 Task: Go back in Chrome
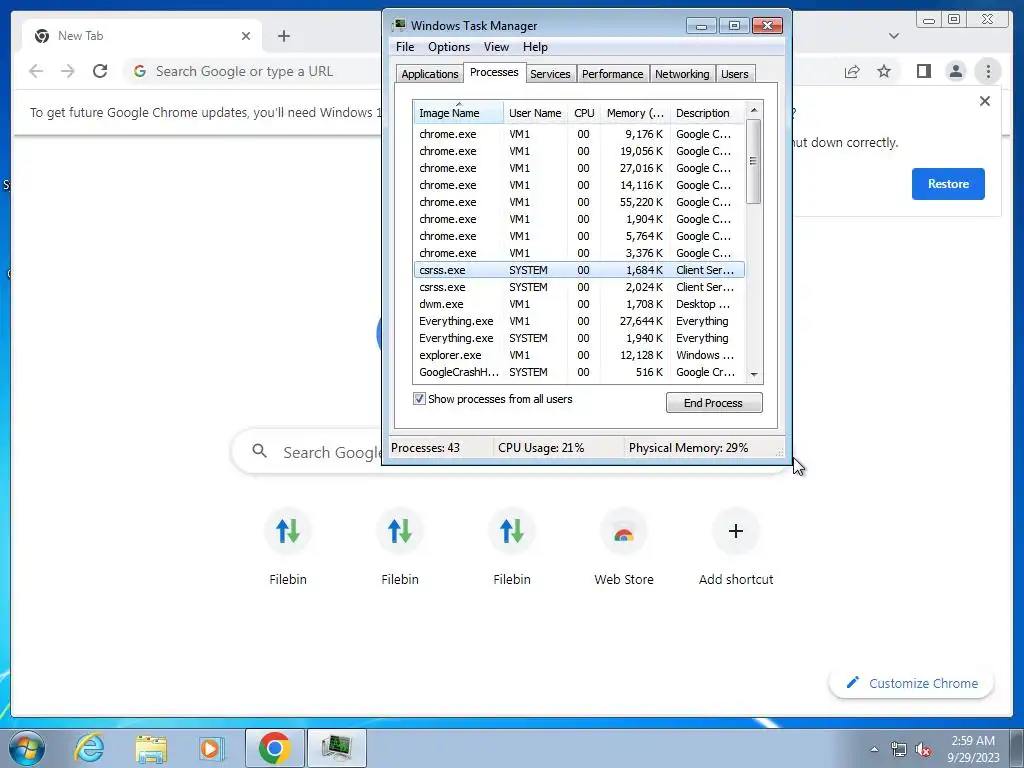36,71
